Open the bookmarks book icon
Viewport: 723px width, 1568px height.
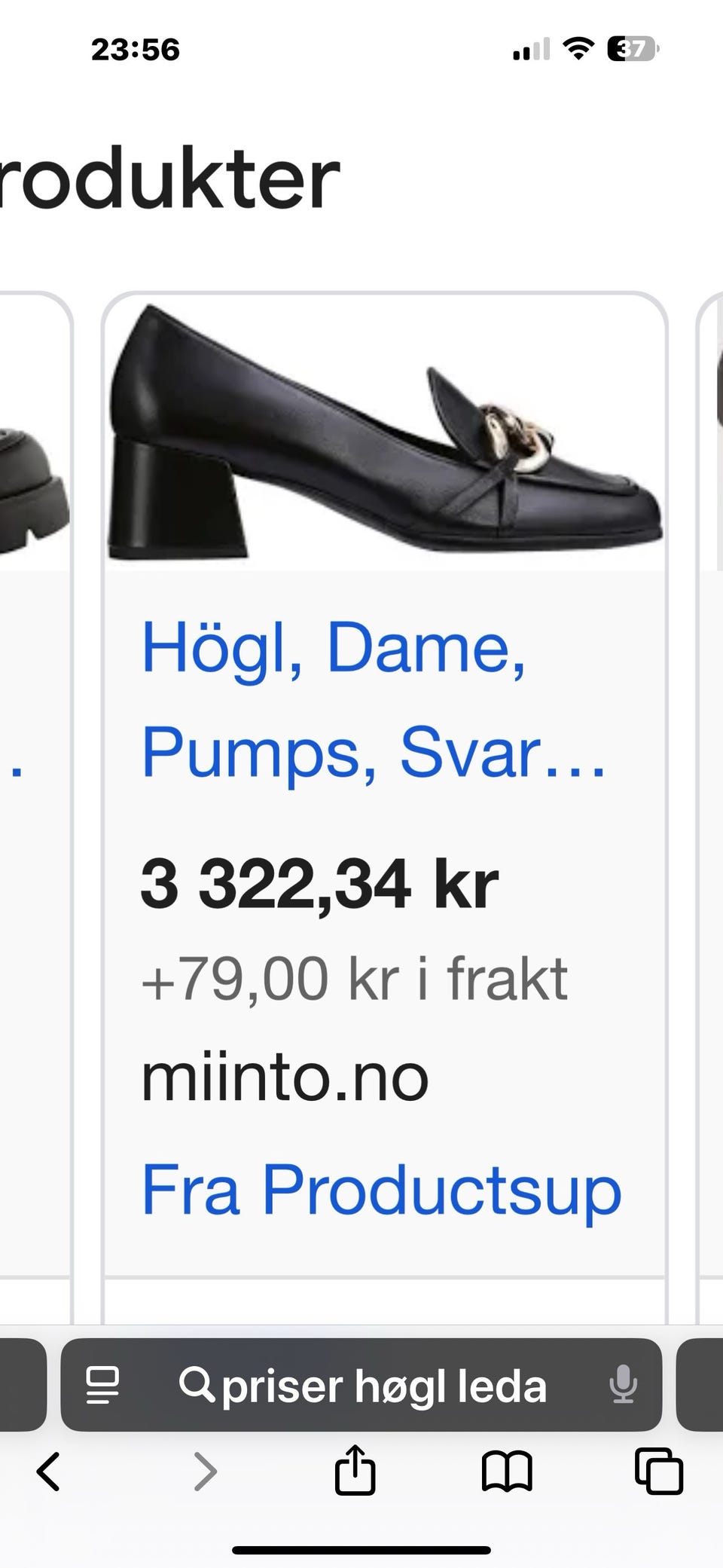(507, 1472)
